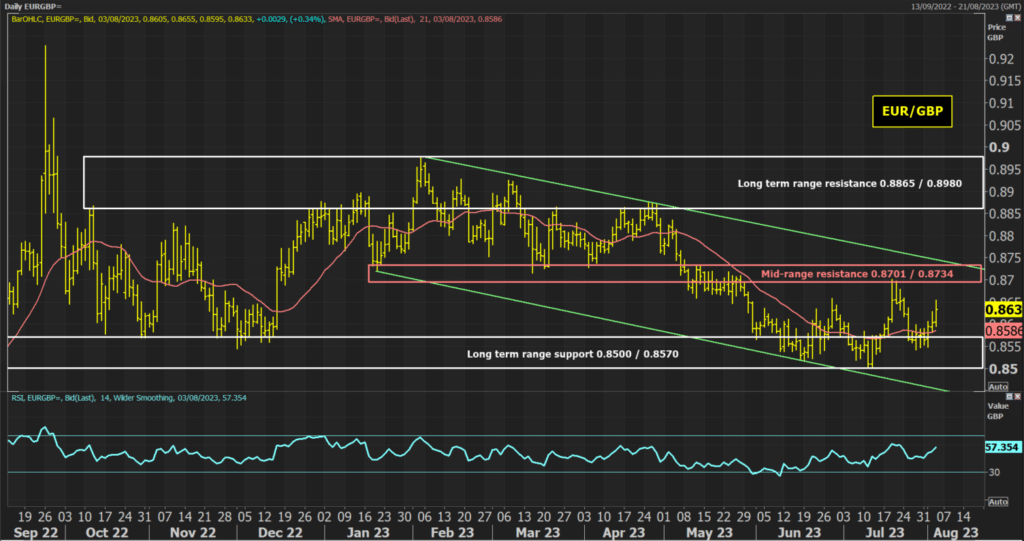Click the 0.8586 SMA value tag
The image size is (1024, 541).
pos(1004,331)
